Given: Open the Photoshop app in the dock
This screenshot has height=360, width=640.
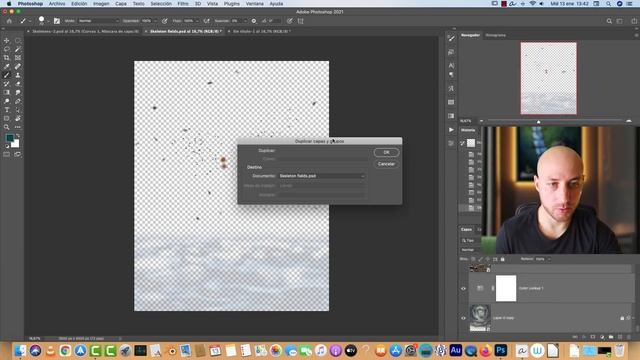Looking at the screenshot, I should (x=500, y=350).
